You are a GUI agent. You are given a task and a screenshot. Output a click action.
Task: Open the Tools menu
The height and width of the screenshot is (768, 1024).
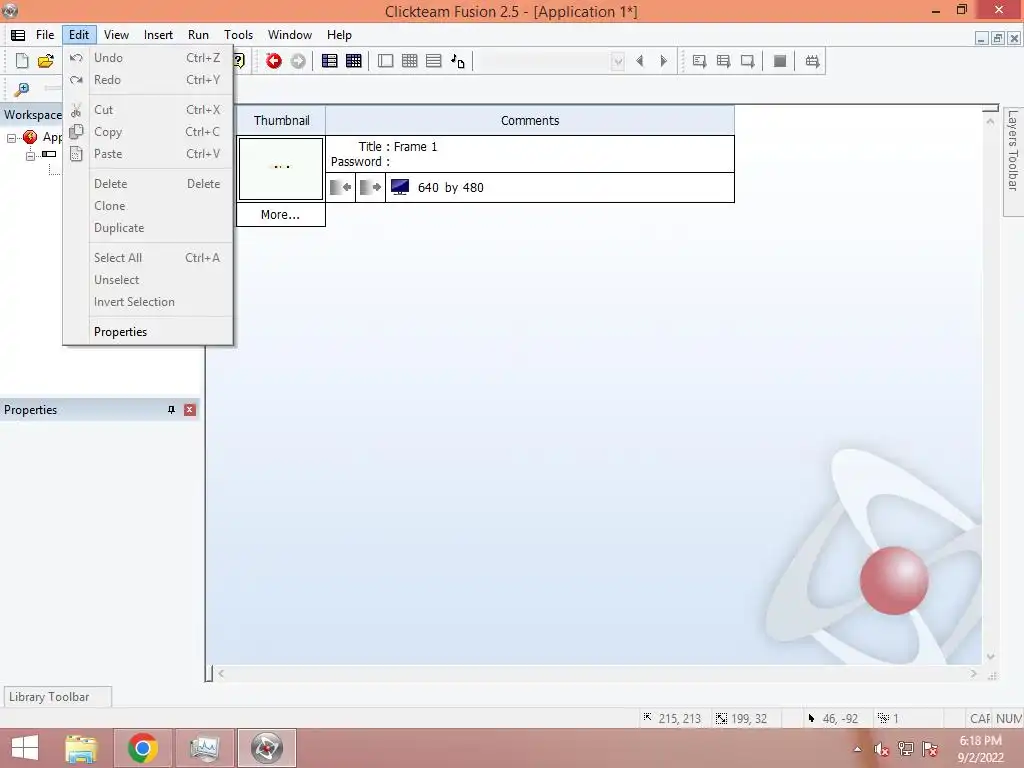[x=238, y=35]
